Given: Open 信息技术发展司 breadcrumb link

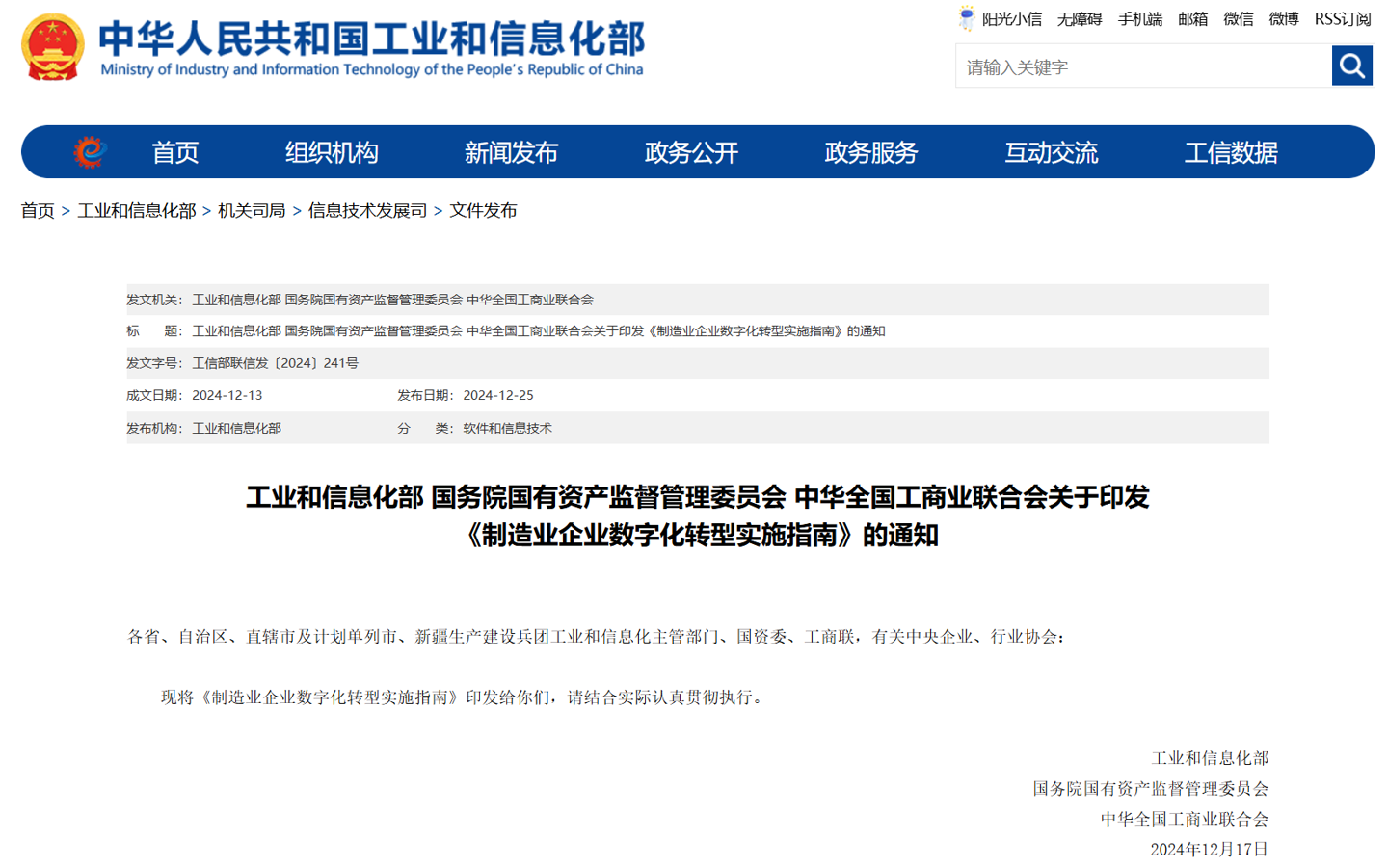Looking at the screenshot, I should [367, 210].
